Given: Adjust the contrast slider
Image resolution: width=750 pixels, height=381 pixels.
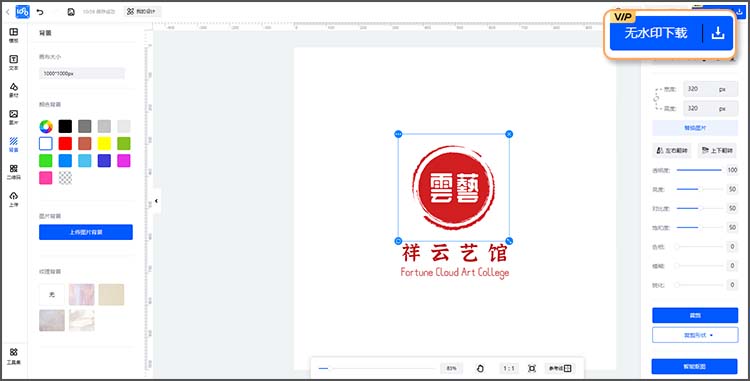Looking at the screenshot, I should pos(699,208).
